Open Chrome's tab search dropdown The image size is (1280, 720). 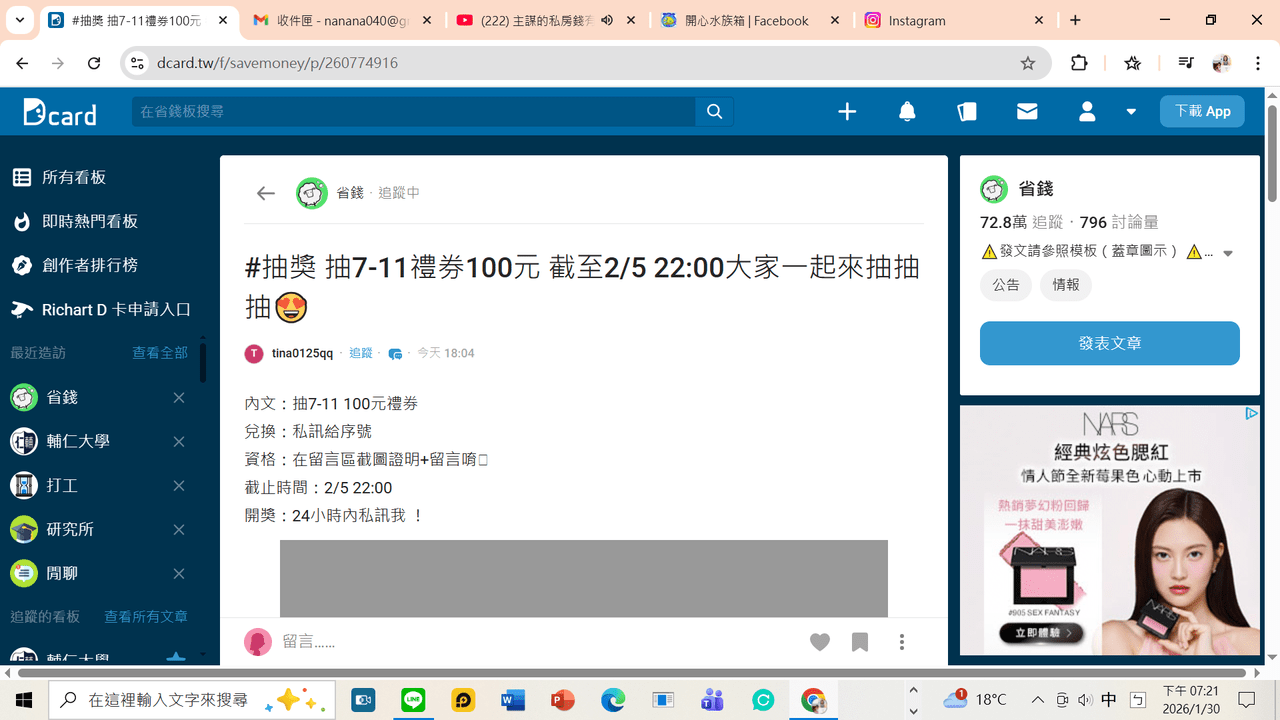coord(19,20)
